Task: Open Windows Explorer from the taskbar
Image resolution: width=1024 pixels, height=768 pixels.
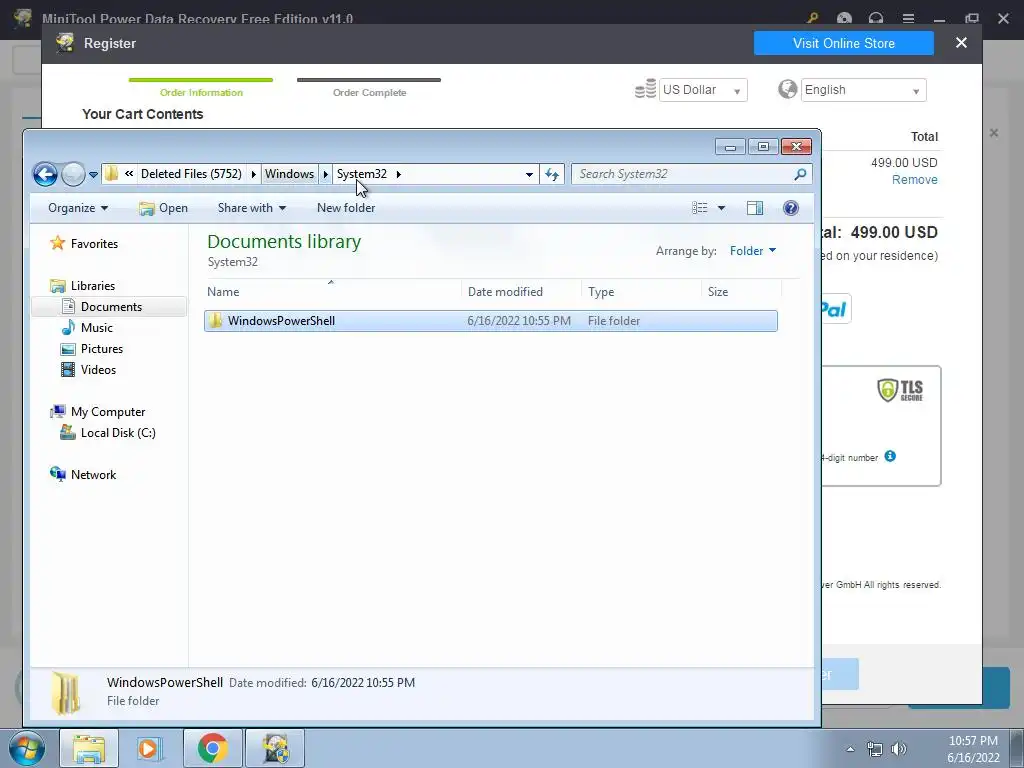Action: click(x=89, y=748)
